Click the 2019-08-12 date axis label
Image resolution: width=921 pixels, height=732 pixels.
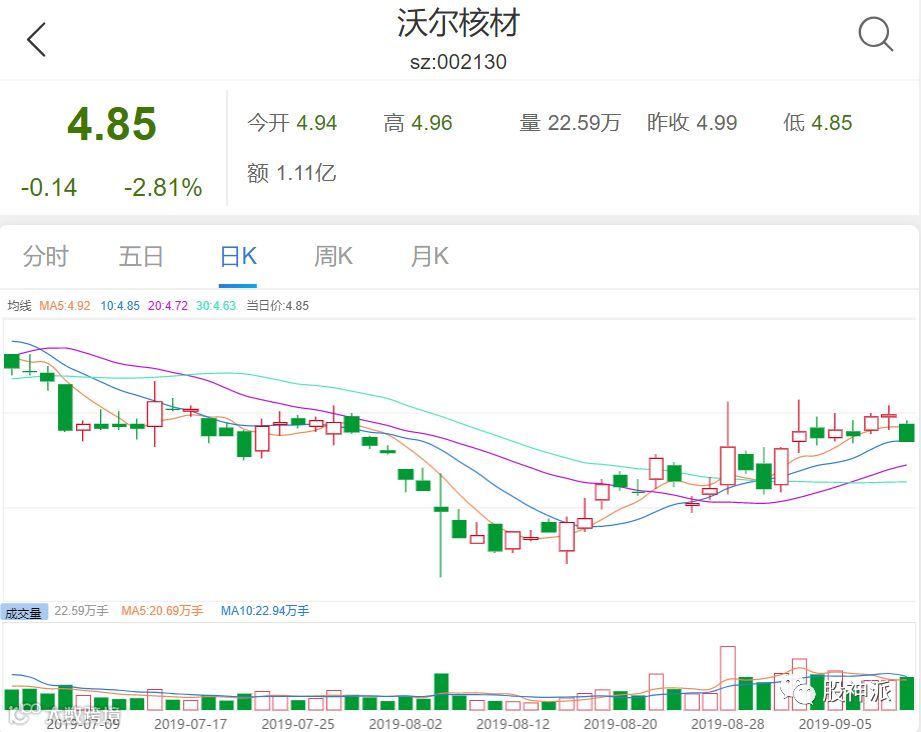513,724
